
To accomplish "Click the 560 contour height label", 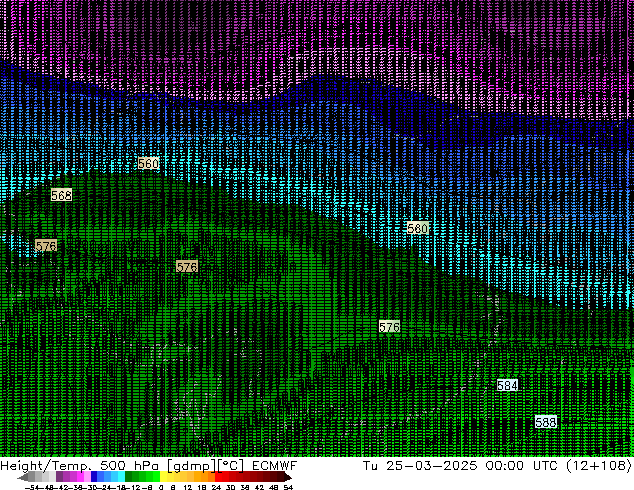I will coord(148,163).
